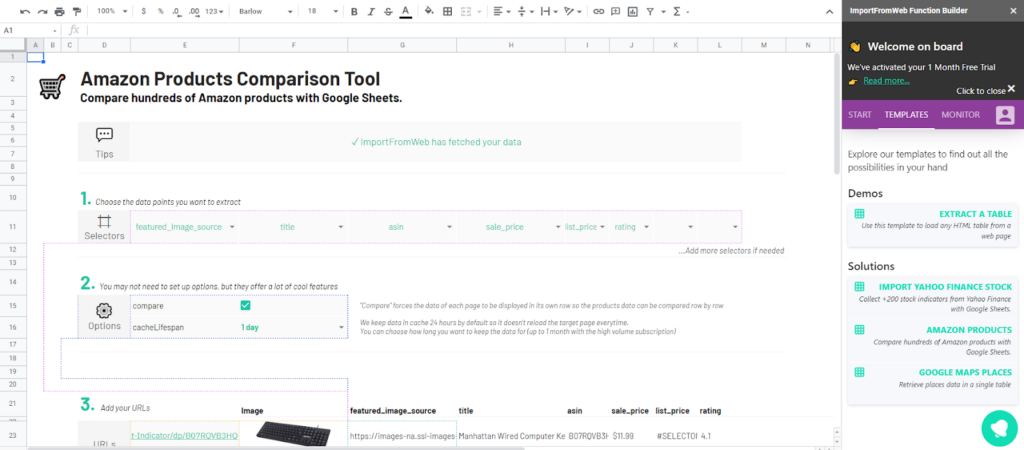Screen dimensions: 1024x450
Task: Apply the paint format tool
Action: coord(77,12)
